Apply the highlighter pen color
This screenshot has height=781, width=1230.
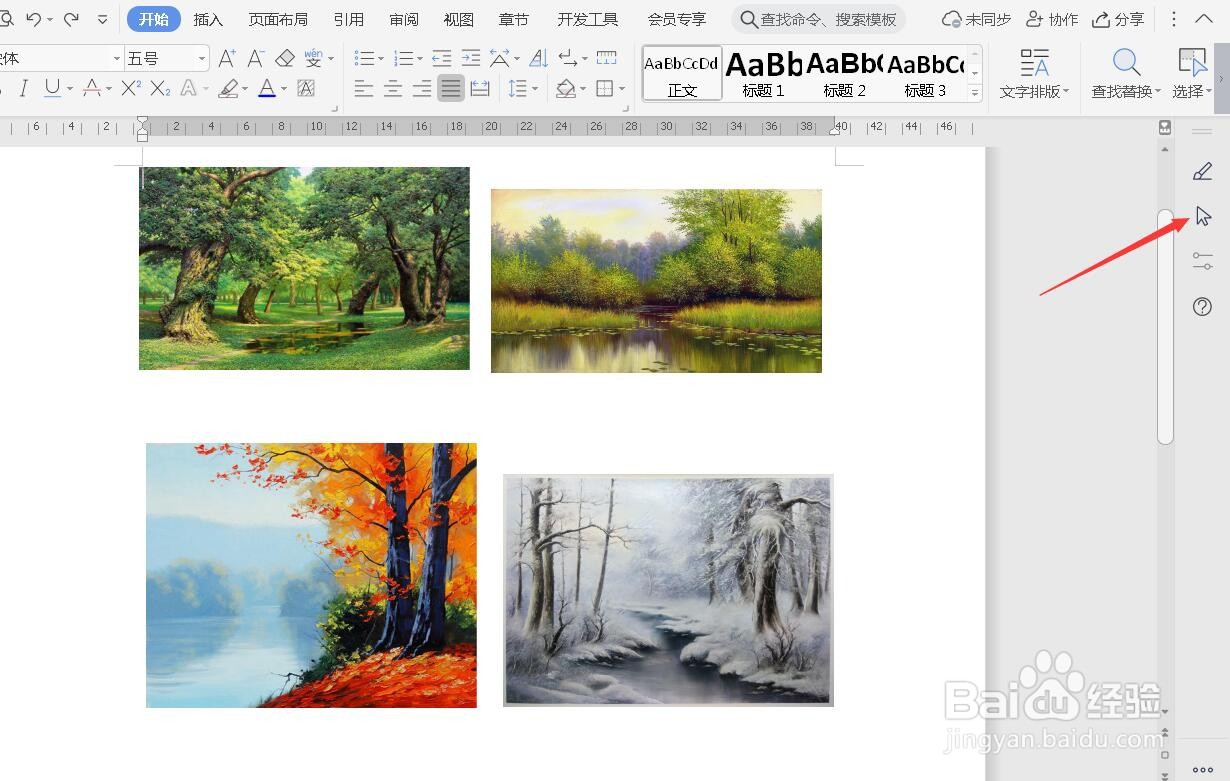(228, 89)
